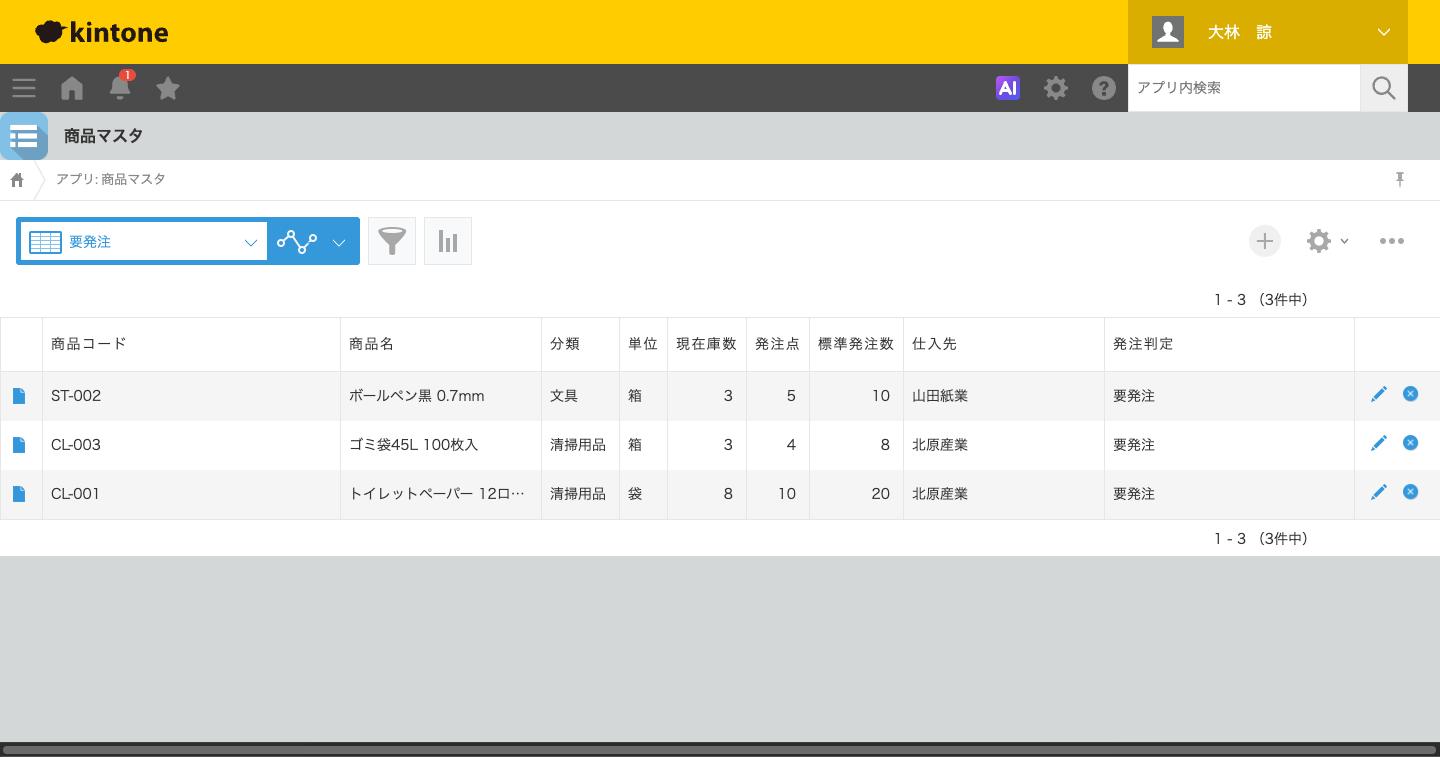This screenshot has height=757, width=1440.
Task: Click 山田紙業 supplier cell
Action: pos(1004,396)
